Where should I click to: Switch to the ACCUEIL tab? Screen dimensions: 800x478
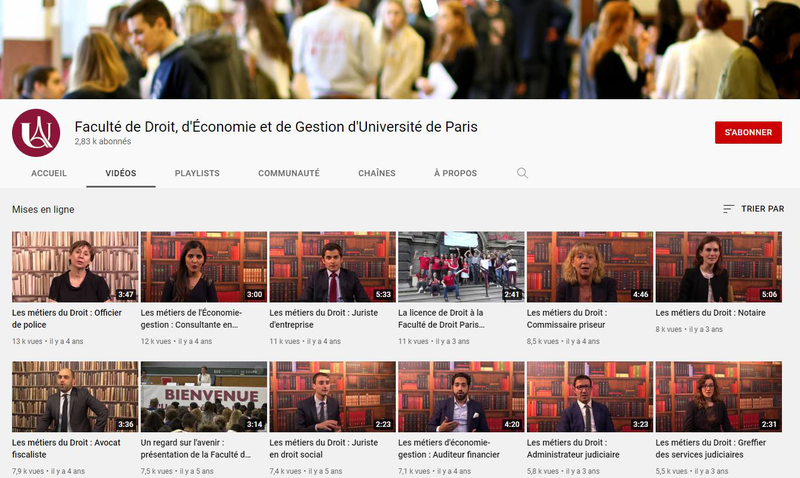(49, 173)
